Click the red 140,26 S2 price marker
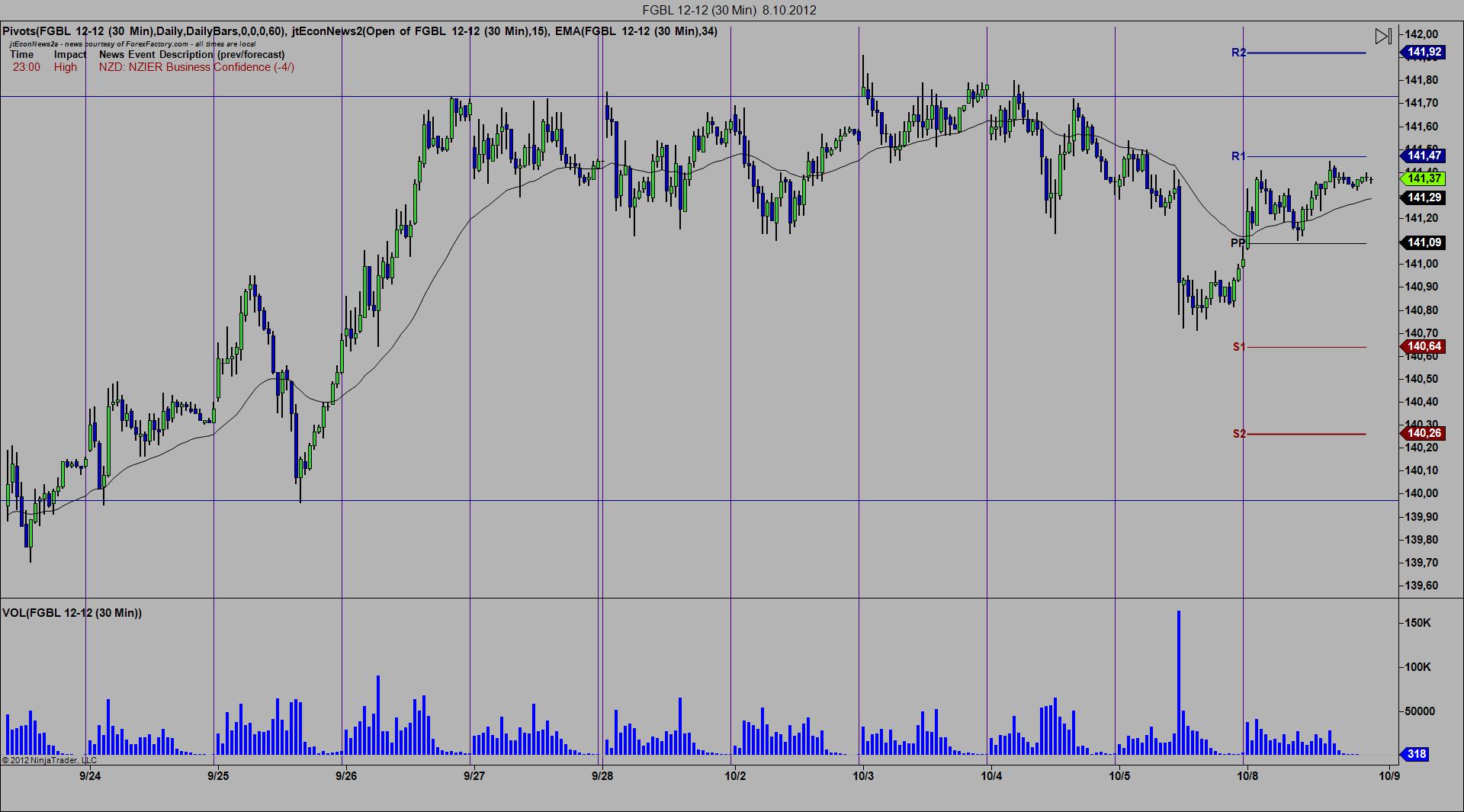 coord(1422,434)
